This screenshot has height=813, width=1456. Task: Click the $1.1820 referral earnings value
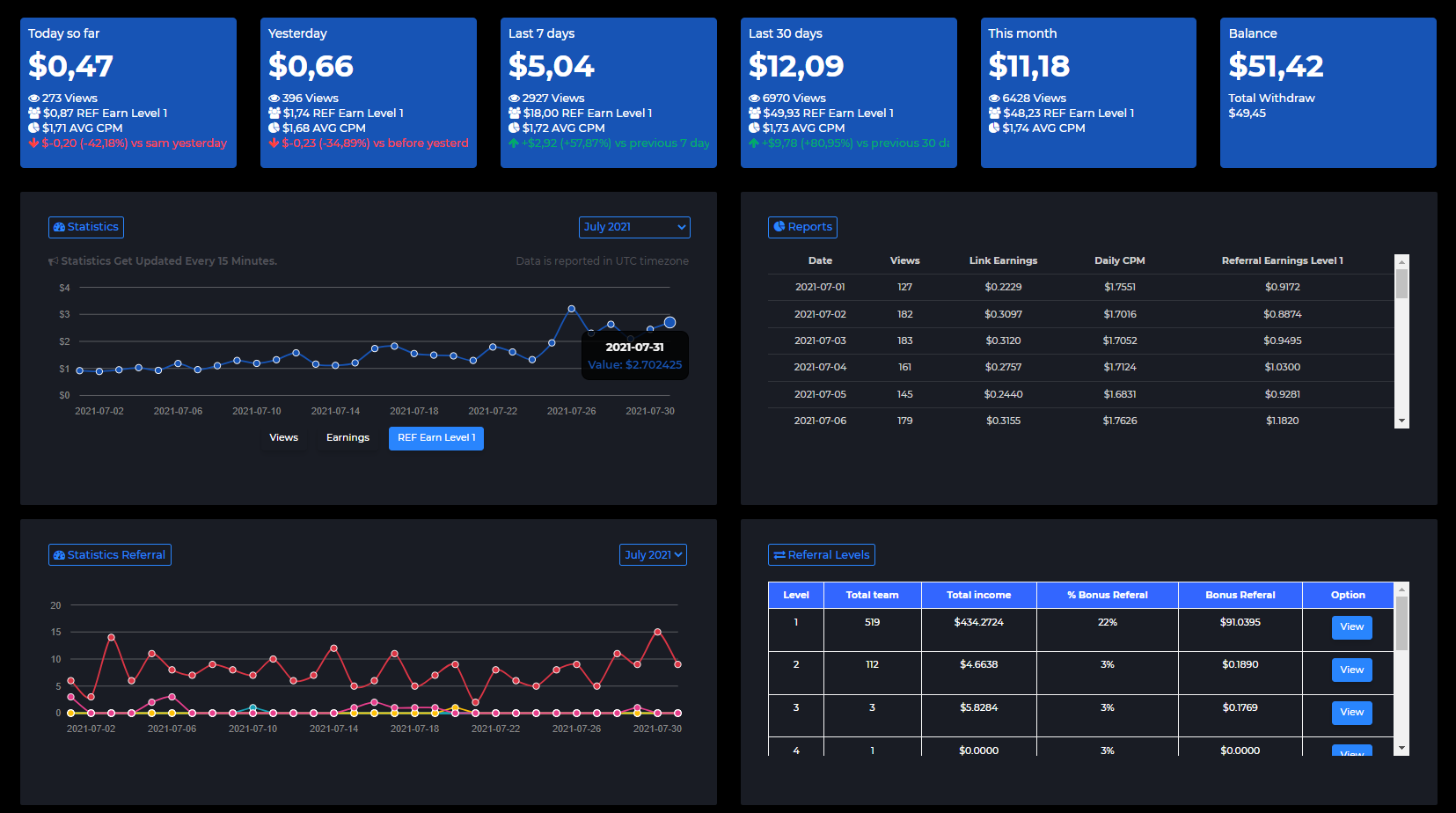click(x=1282, y=421)
